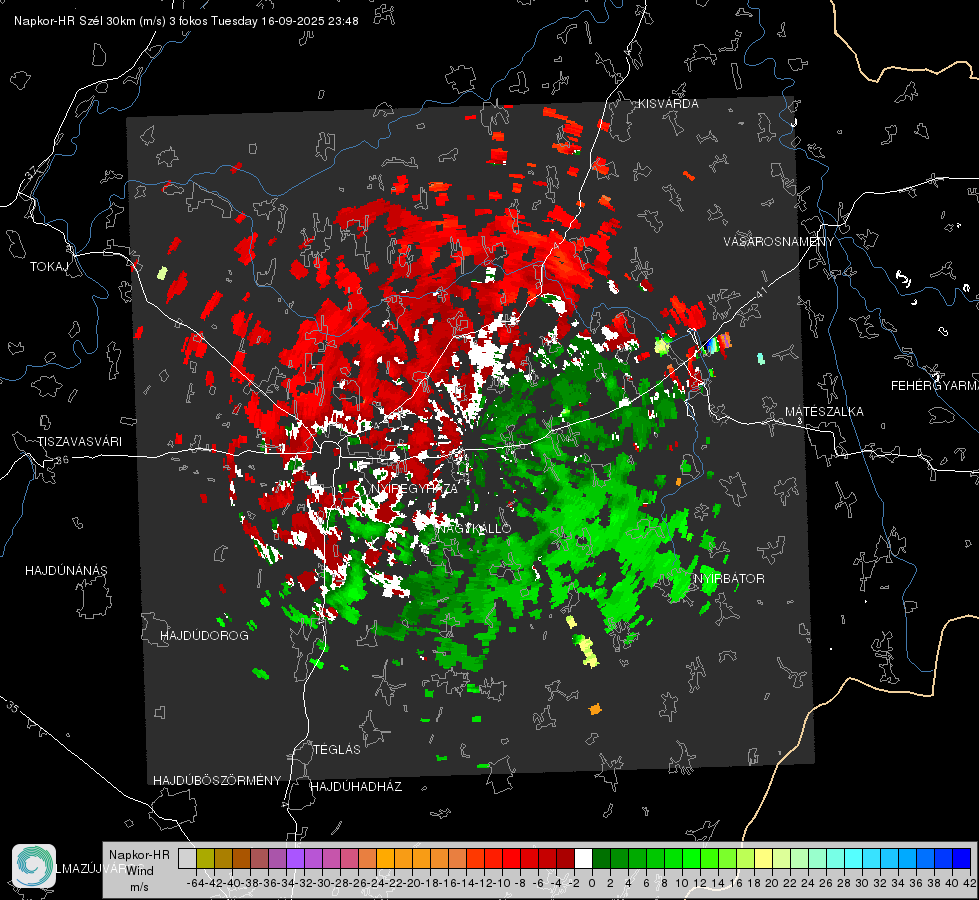Click the dark green 0 to 2 swatch
Viewport: 979px width, 900px height.
(x=601, y=859)
